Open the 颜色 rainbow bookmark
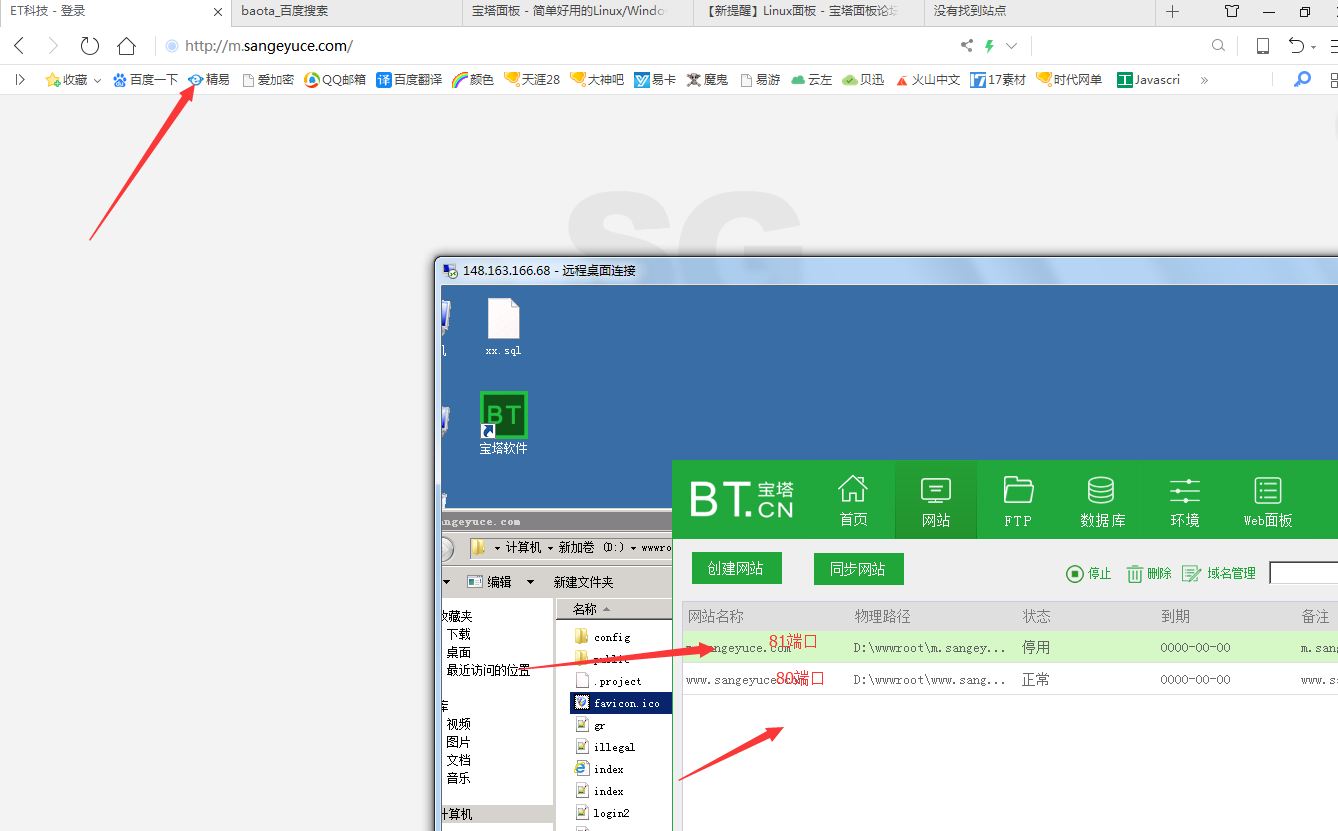The image size is (1338, 831). point(473,80)
